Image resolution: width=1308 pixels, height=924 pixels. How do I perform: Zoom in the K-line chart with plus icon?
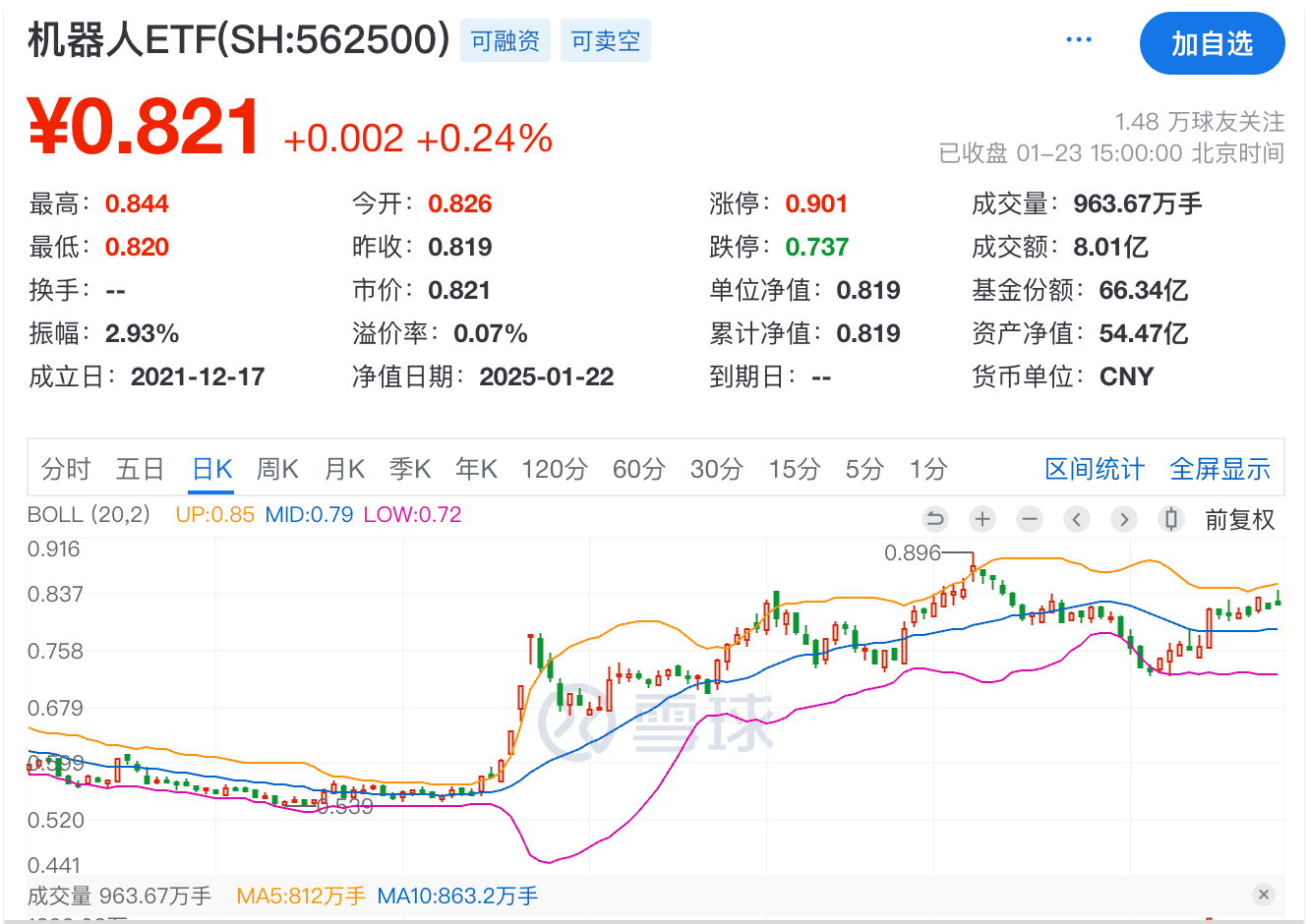982,519
